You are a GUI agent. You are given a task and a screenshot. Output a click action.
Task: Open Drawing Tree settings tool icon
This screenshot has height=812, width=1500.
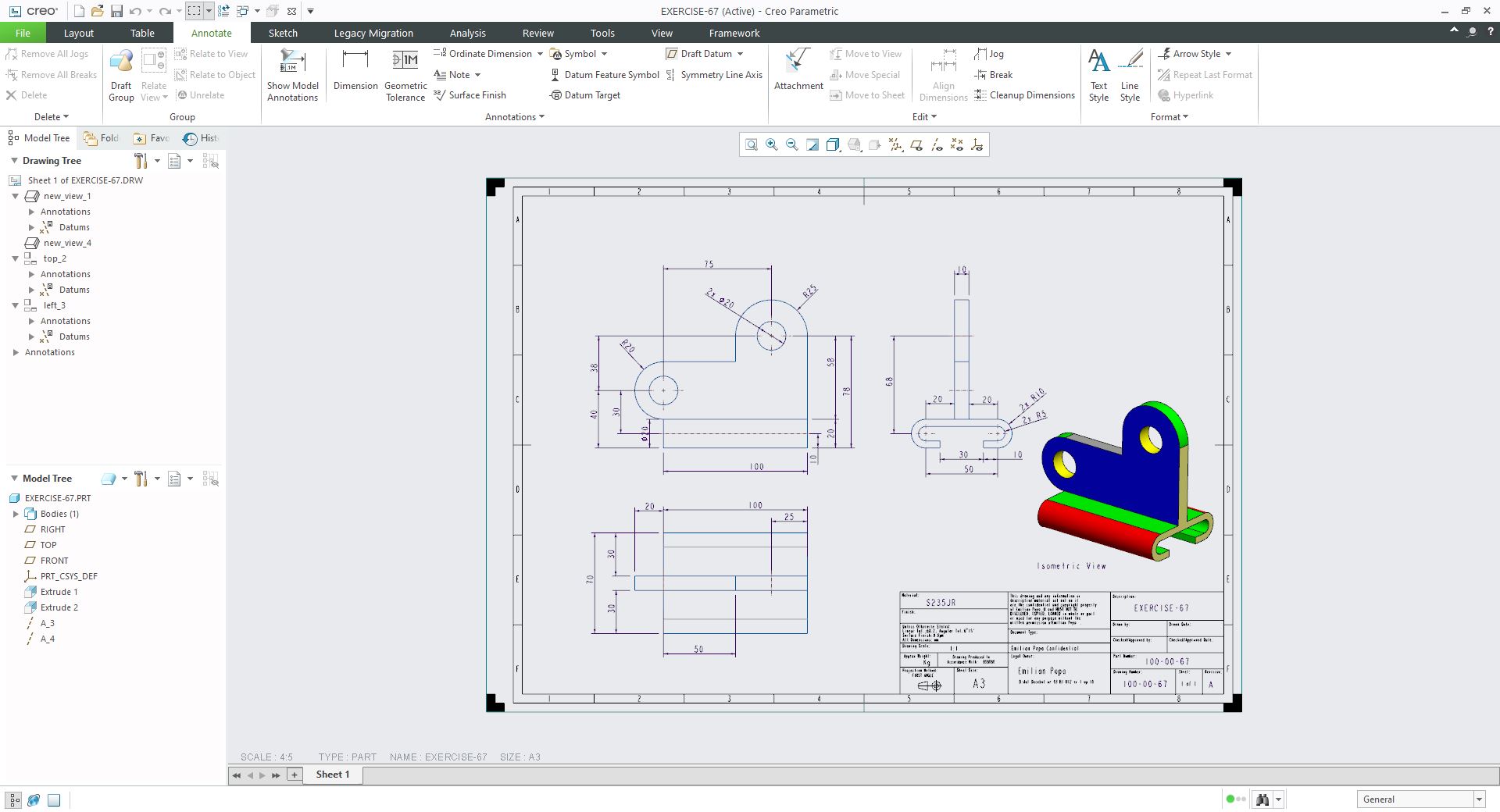[x=141, y=161]
